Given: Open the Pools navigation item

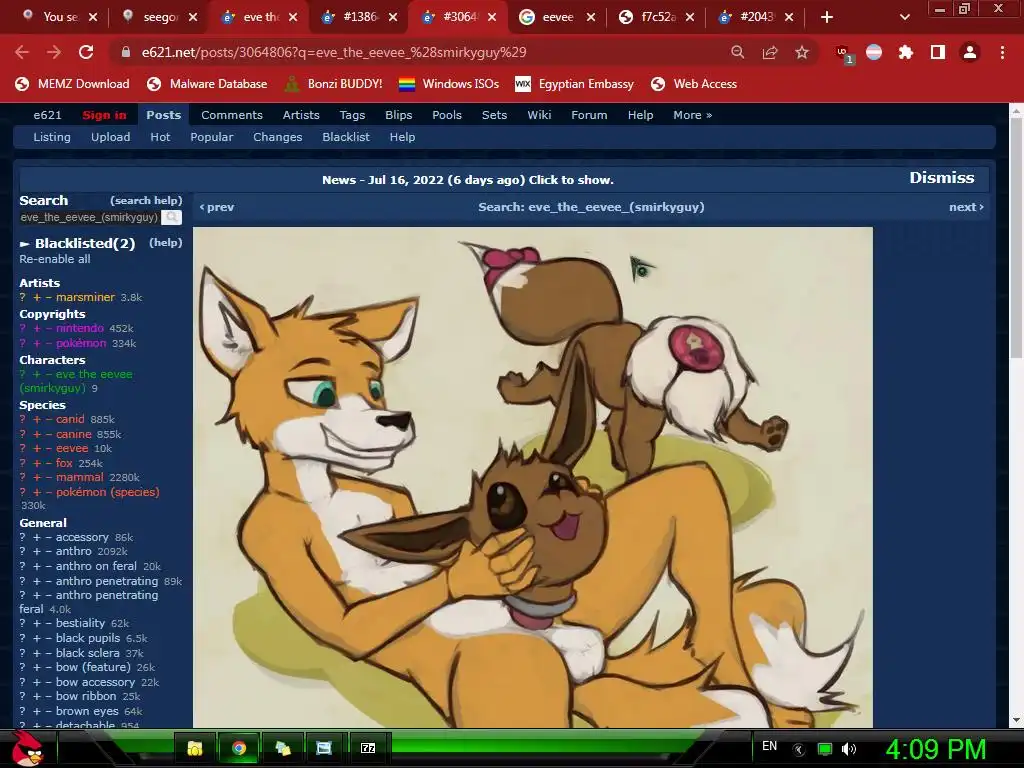Looking at the screenshot, I should click(447, 115).
